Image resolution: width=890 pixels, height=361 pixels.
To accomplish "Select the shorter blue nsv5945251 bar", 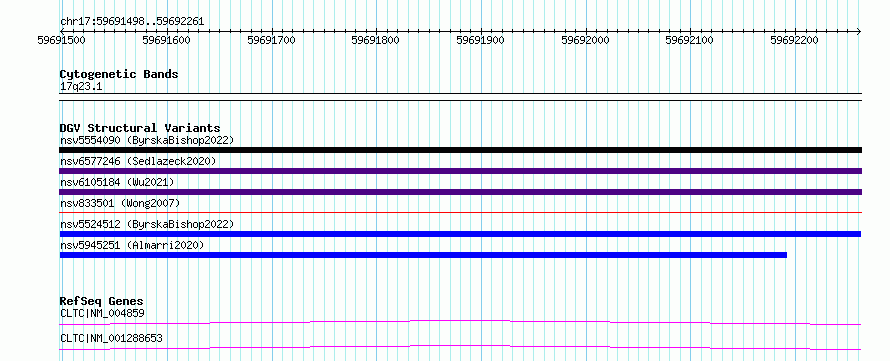I will (x=423, y=255).
